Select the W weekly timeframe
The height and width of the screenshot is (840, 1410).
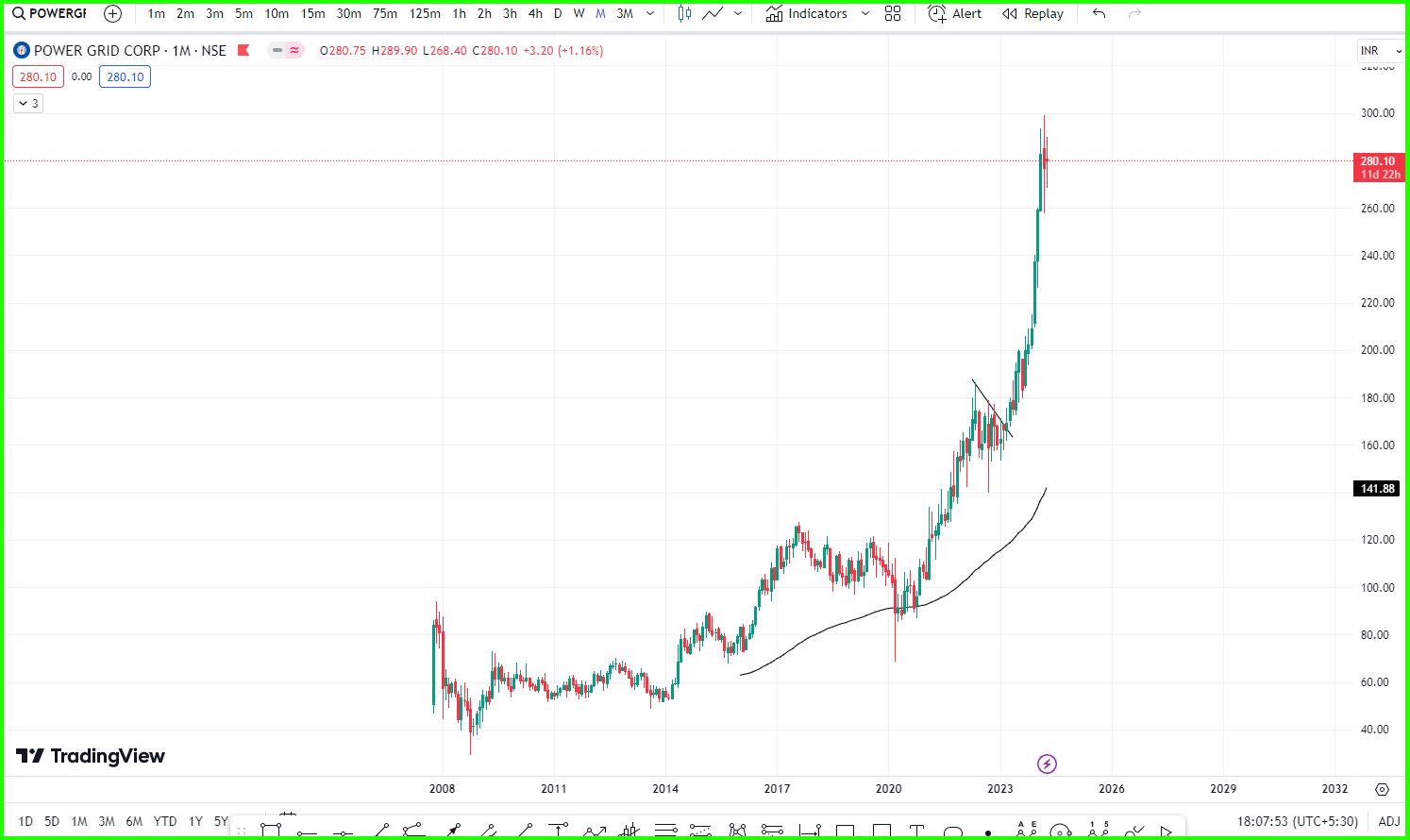(x=579, y=13)
